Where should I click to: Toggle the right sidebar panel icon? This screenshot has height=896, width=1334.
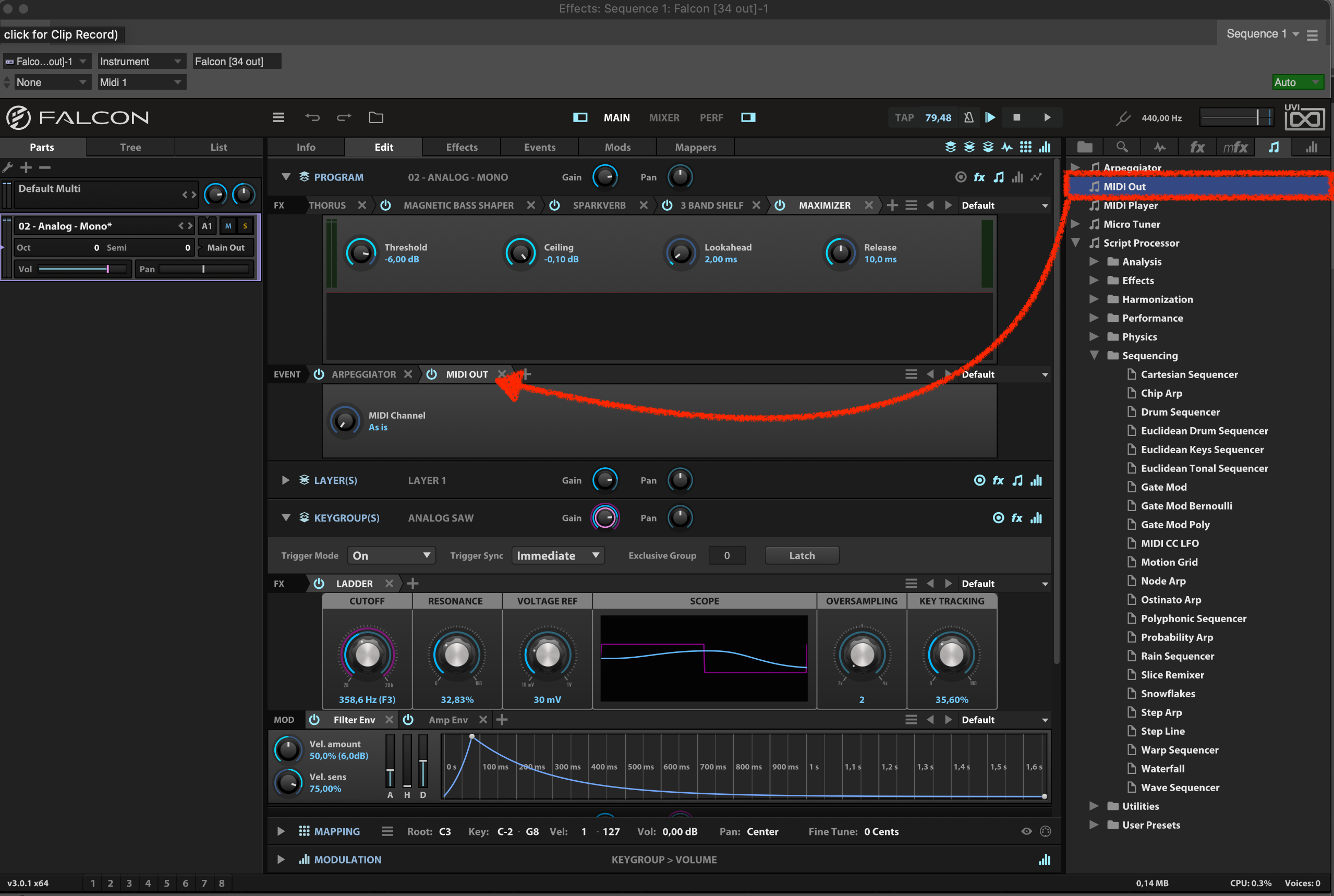[748, 118]
